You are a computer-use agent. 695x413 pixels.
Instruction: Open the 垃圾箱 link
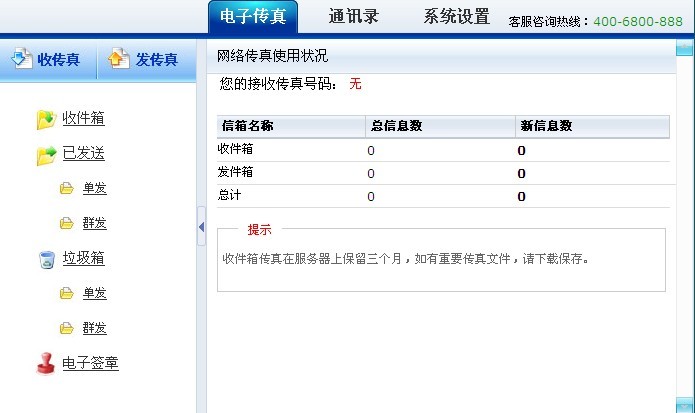(x=83, y=258)
